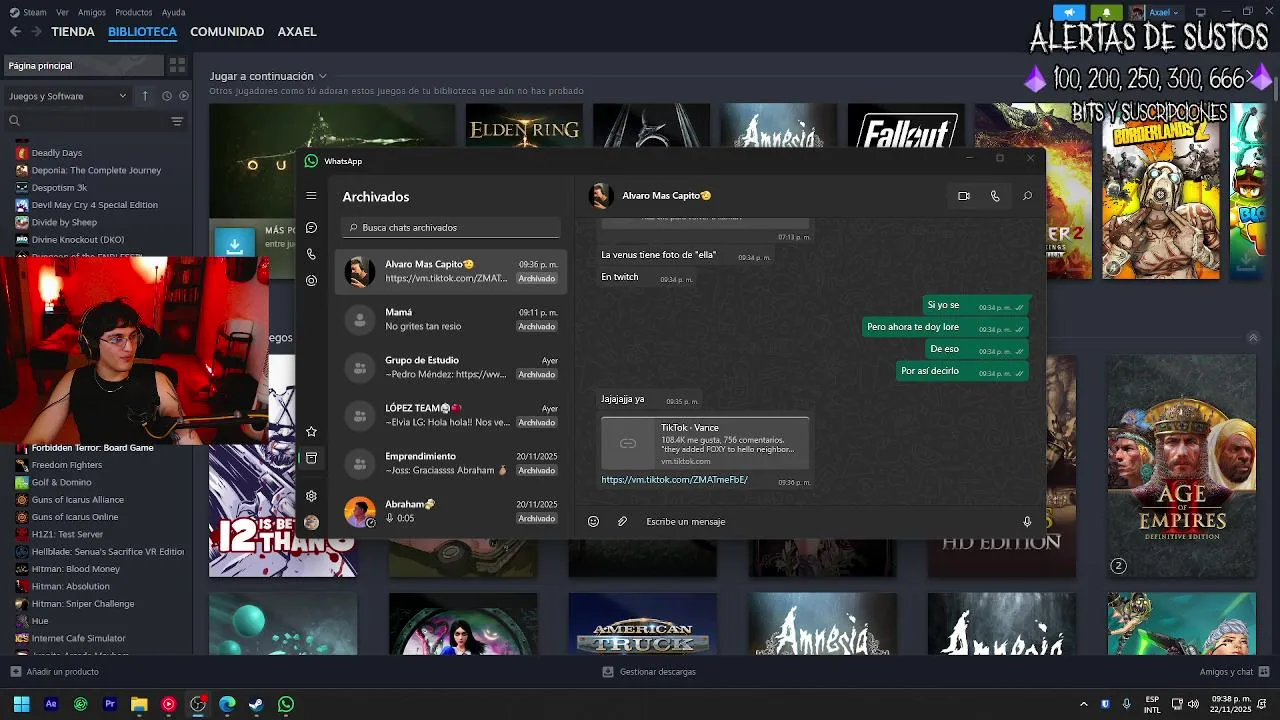This screenshot has width=1280, height=720.
Task: Open the WhatsApp hamburger menu
Action: [311, 196]
